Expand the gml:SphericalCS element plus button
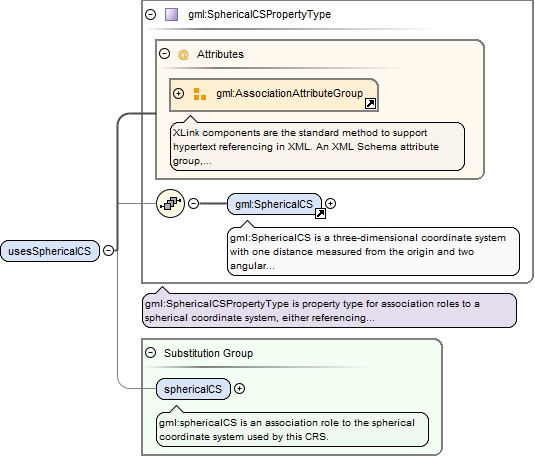 pyautogui.click(x=330, y=204)
